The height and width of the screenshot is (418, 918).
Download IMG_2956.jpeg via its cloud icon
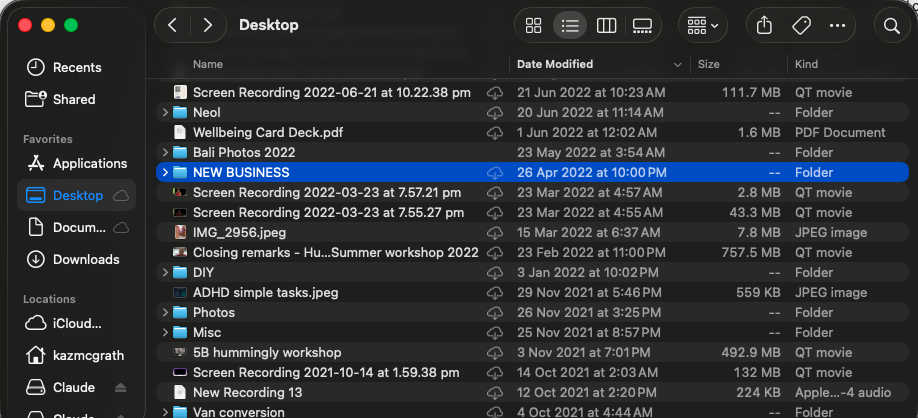495,233
